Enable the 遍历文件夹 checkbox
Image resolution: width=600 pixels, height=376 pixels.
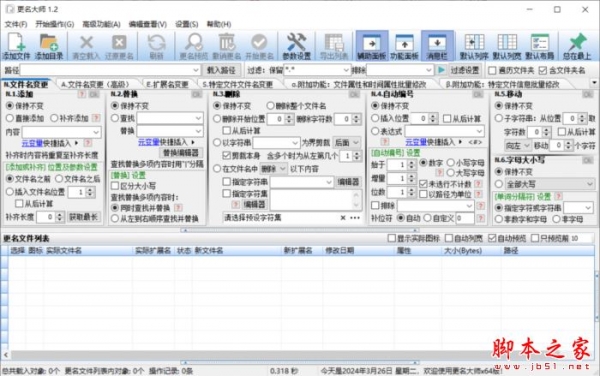coord(492,70)
